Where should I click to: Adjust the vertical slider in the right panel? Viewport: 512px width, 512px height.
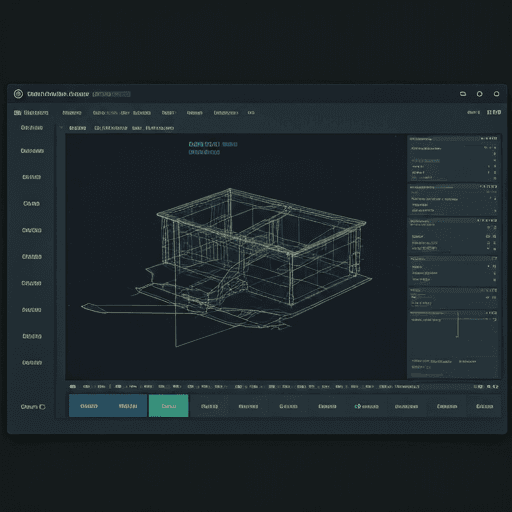[x=458, y=324]
